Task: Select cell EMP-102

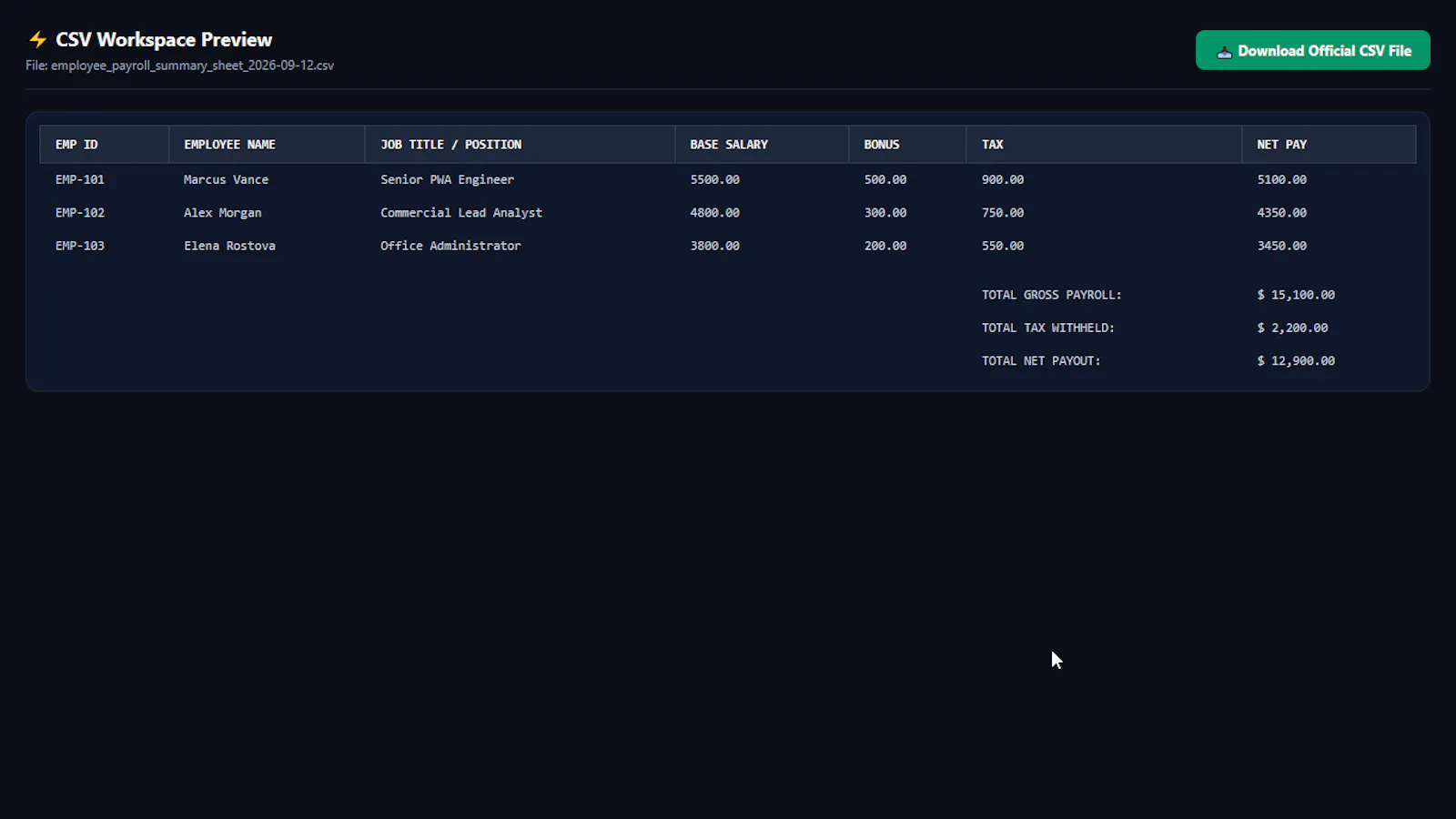Action: pyautogui.click(x=80, y=213)
